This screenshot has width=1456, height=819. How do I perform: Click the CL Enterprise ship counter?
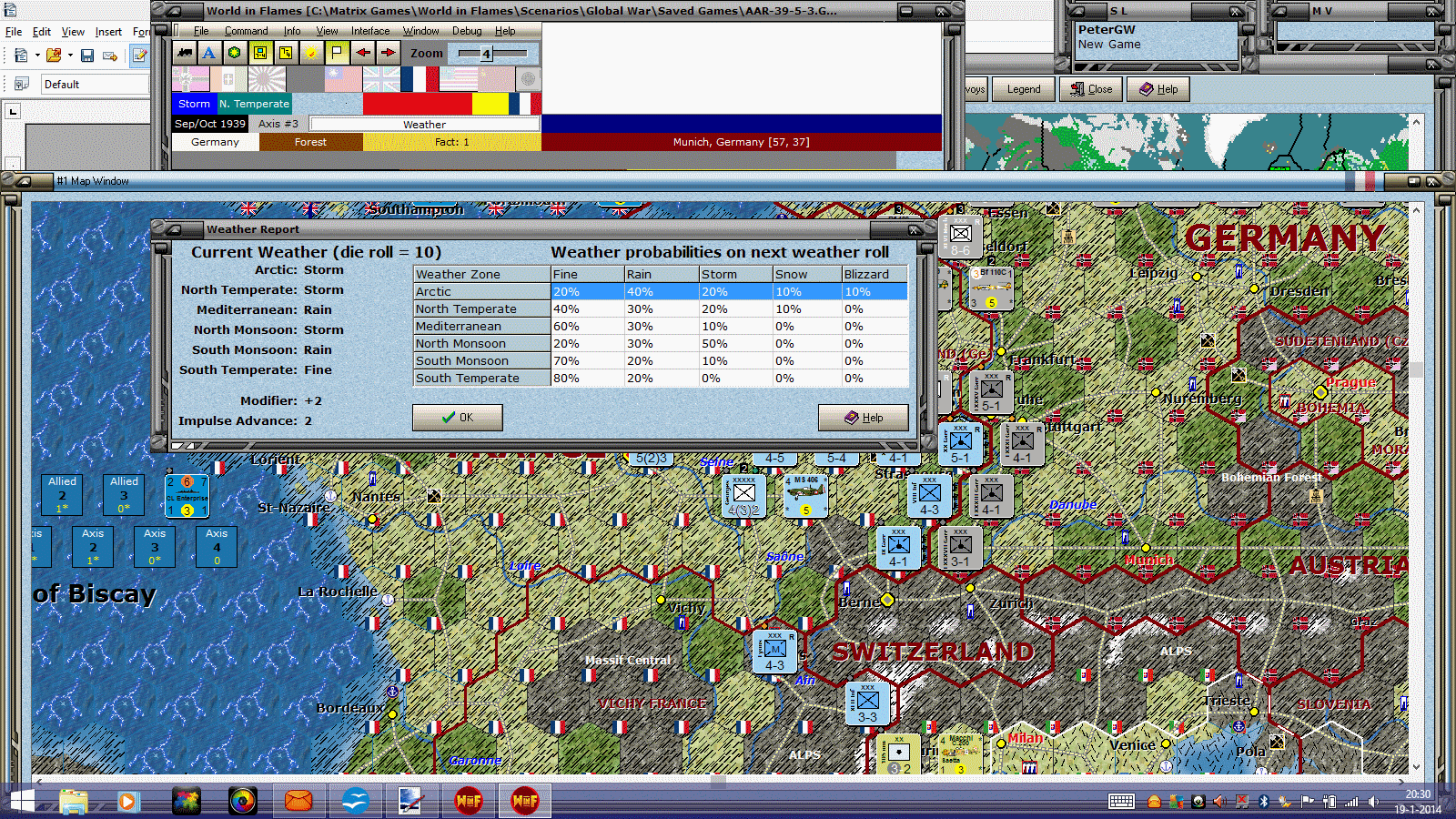[x=187, y=496]
